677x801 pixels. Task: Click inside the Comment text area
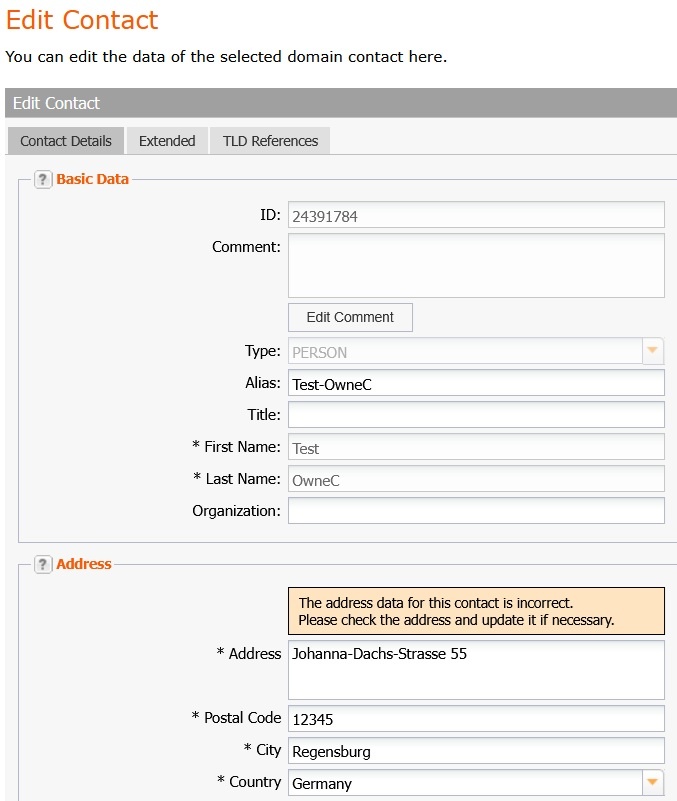tap(476, 266)
